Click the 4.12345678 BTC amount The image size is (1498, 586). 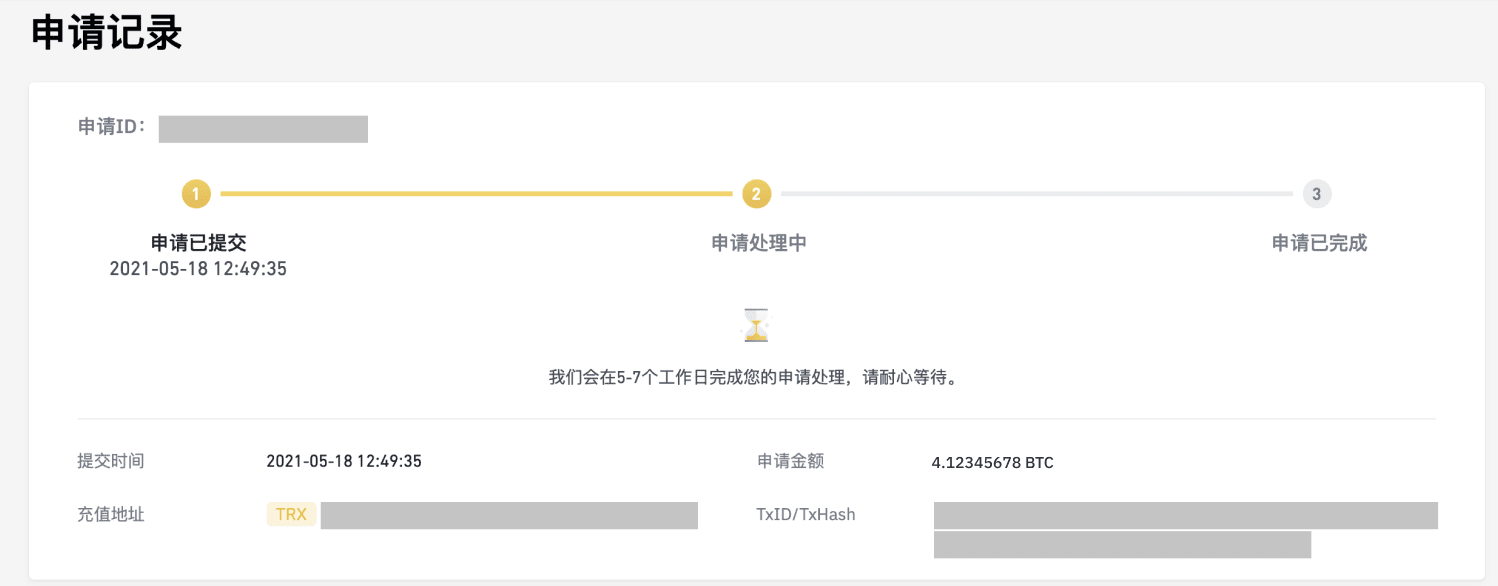(x=992, y=463)
